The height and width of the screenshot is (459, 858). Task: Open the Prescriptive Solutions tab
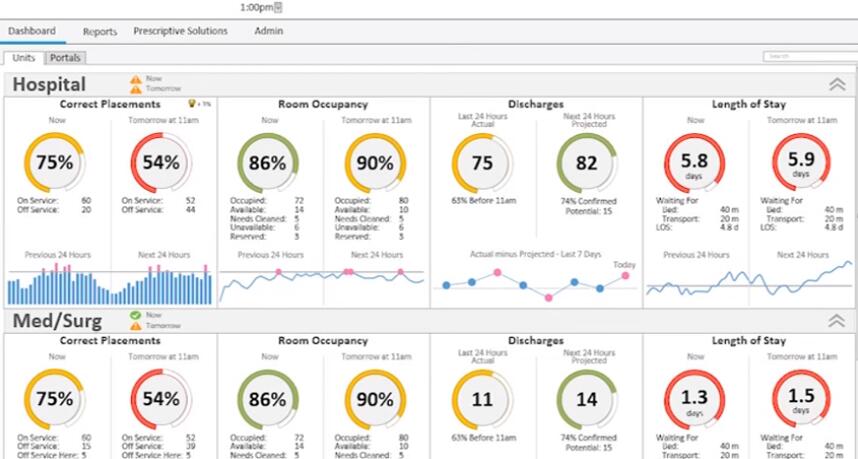point(181,31)
